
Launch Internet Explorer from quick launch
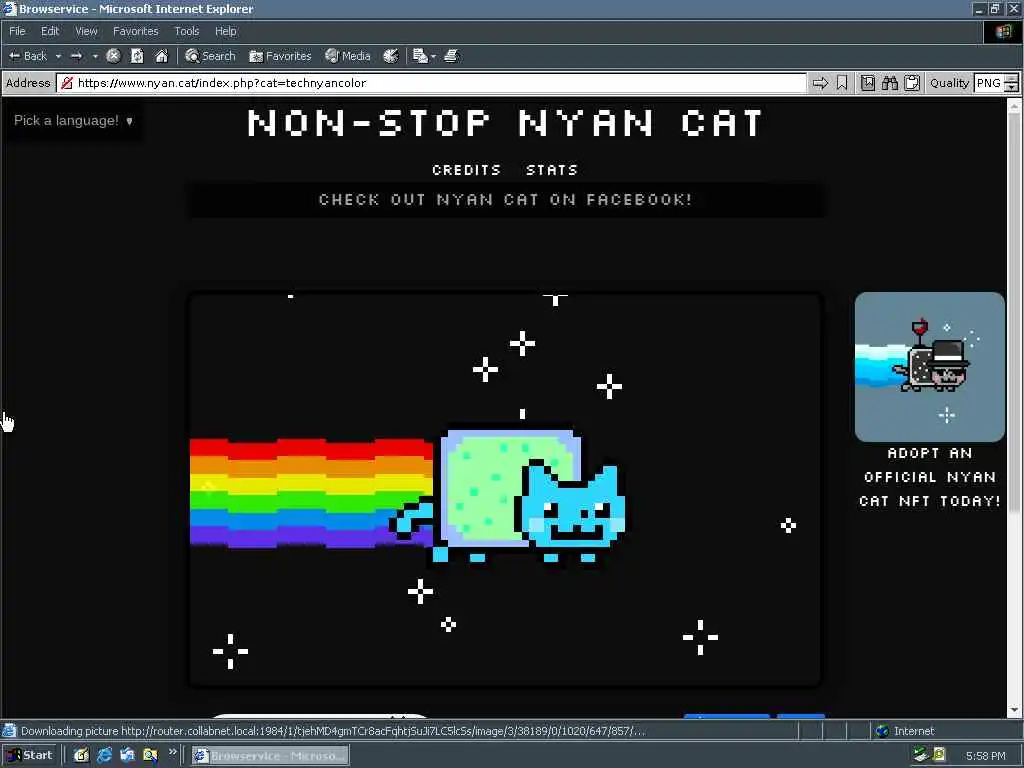click(x=104, y=756)
